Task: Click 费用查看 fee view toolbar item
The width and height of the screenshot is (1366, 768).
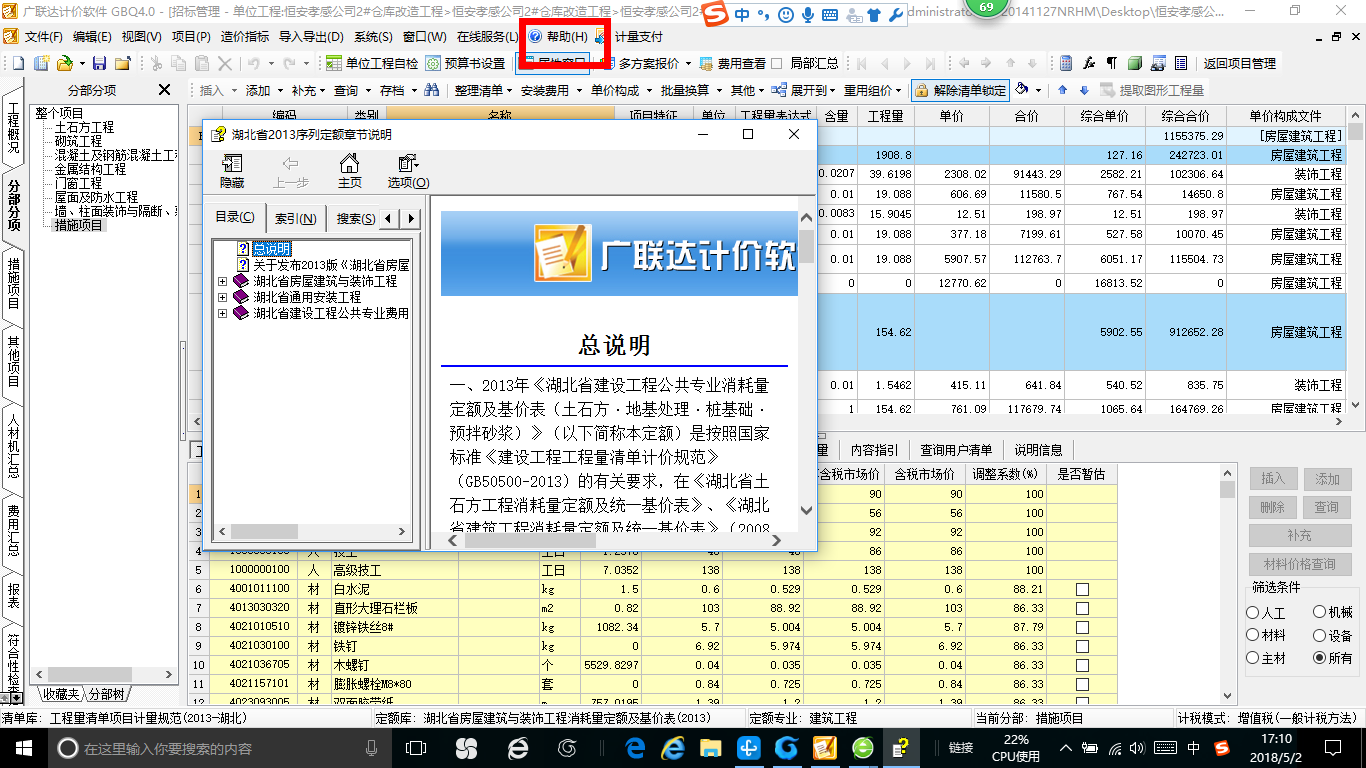Action: [732, 63]
